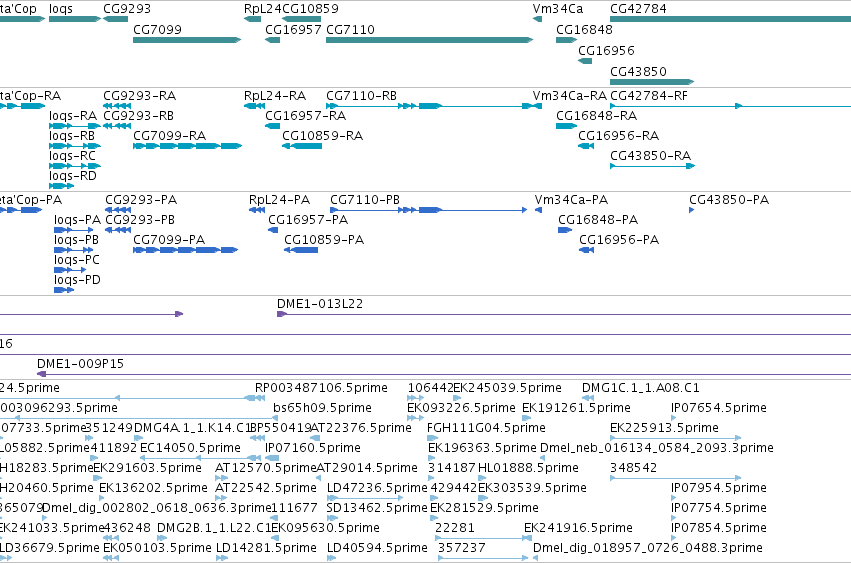Select transcript loqs-RA

pos(75,126)
